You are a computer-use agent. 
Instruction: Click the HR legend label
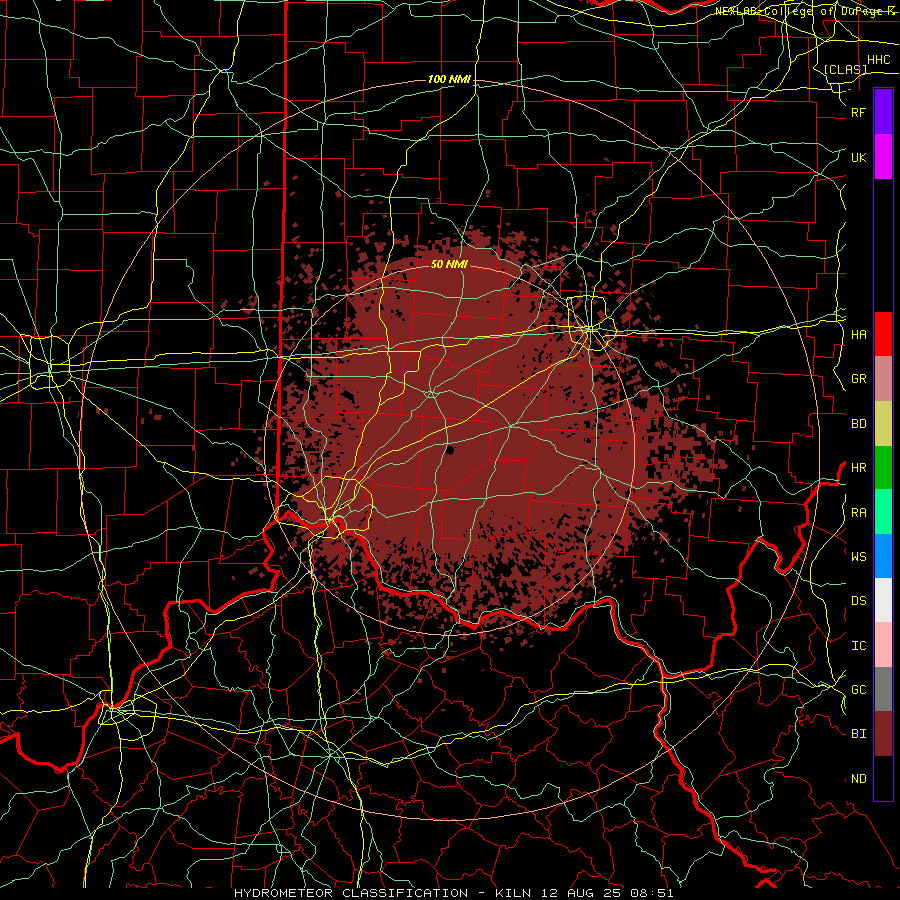coord(859,468)
